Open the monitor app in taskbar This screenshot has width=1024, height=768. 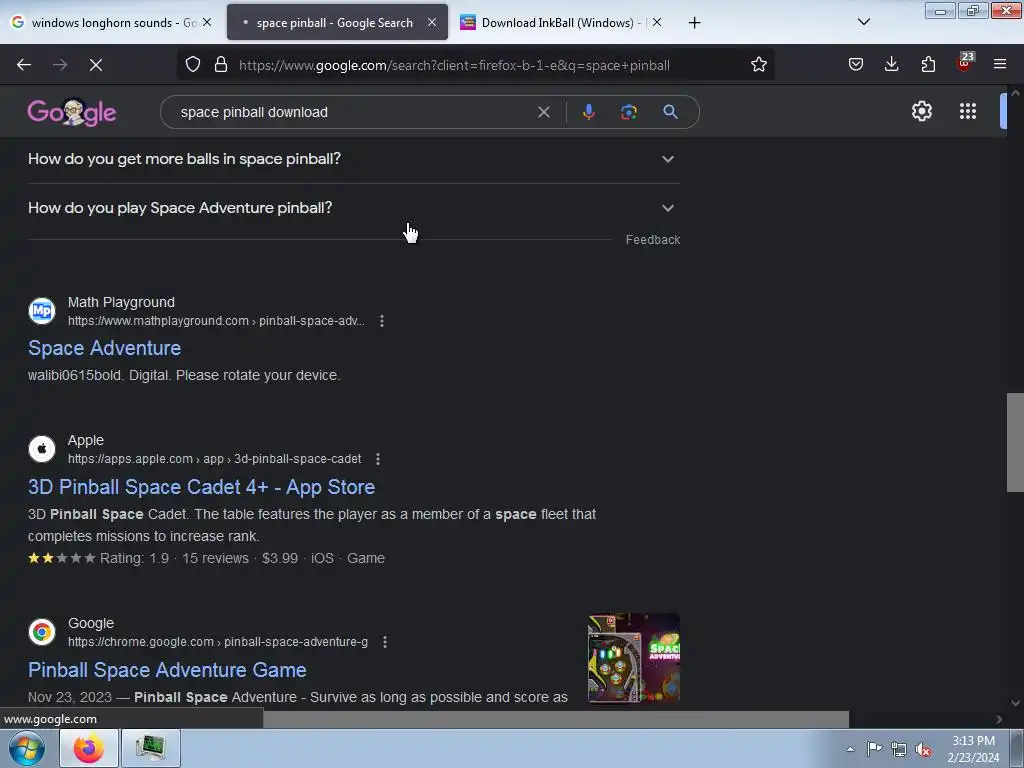tap(151, 748)
